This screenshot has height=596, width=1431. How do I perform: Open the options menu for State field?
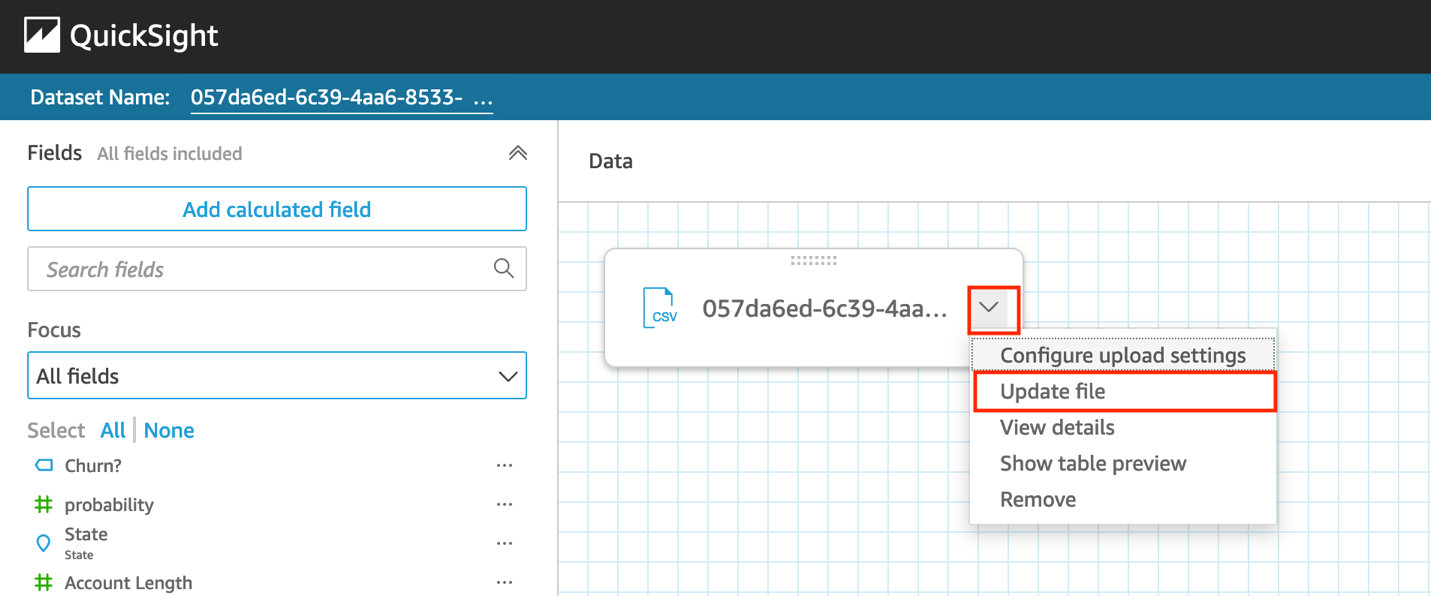[x=505, y=543]
